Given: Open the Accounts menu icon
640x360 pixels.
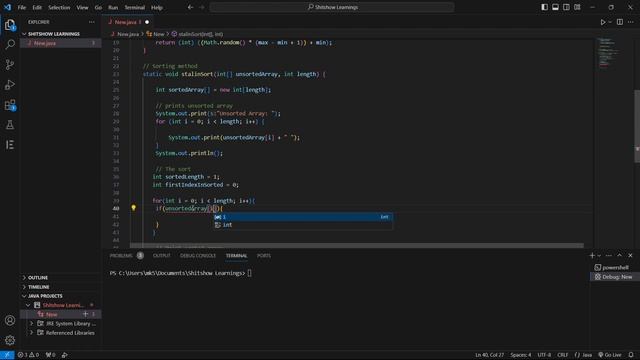Looking at the screenshot, I should [10, 320].
